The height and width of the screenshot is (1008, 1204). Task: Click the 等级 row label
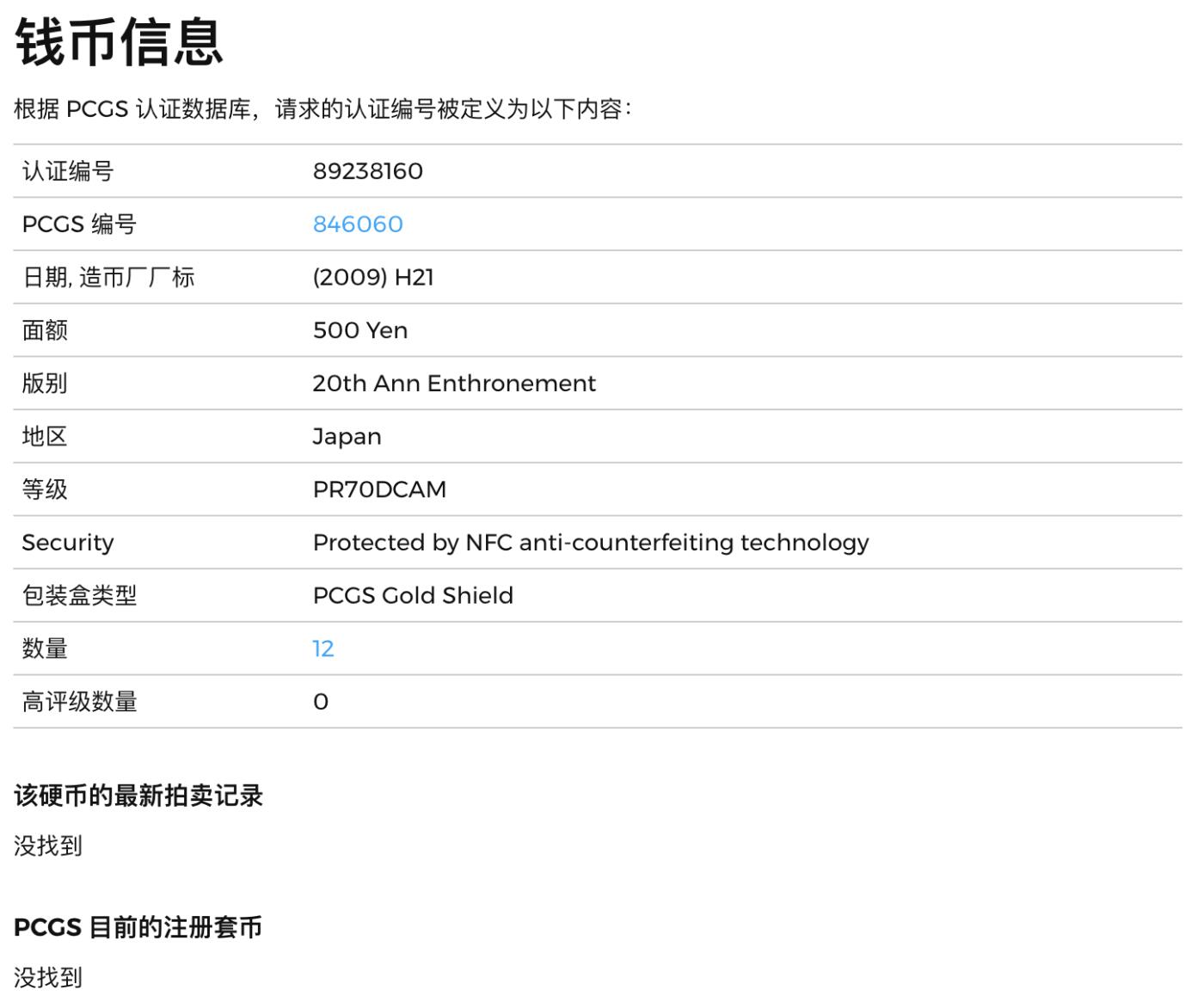coord(45,489)
